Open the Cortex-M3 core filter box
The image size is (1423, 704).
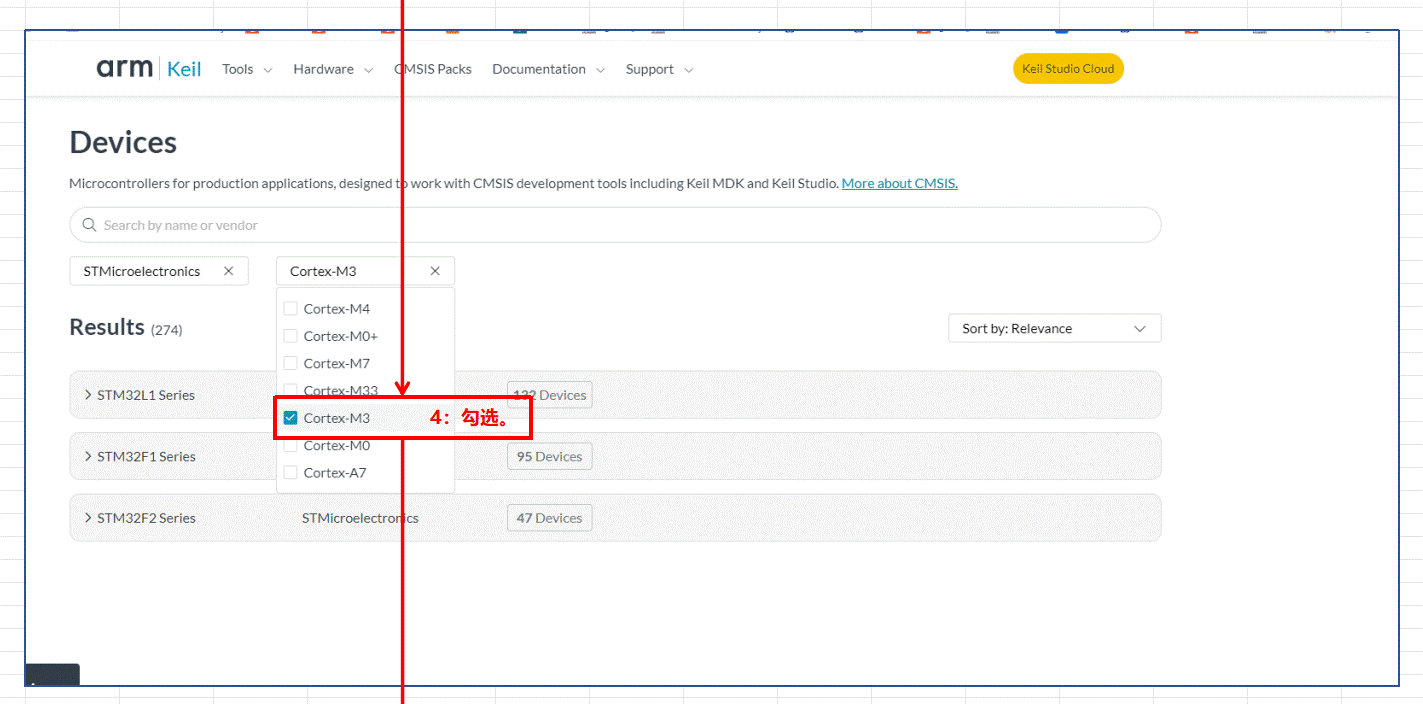(365, 271)
